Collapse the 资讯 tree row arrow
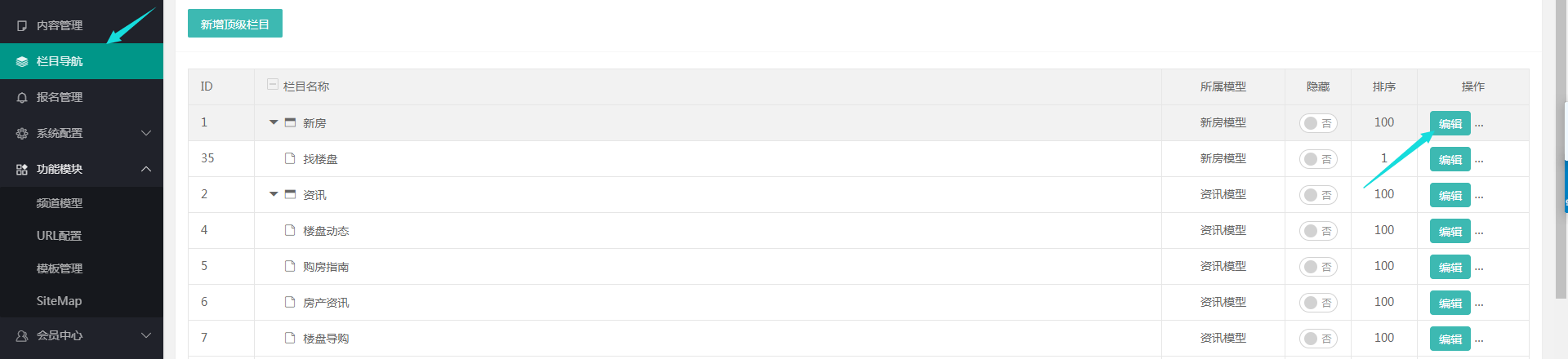Image resolution: width=1568 pixels, height=359 pixels. click(274, 194)
